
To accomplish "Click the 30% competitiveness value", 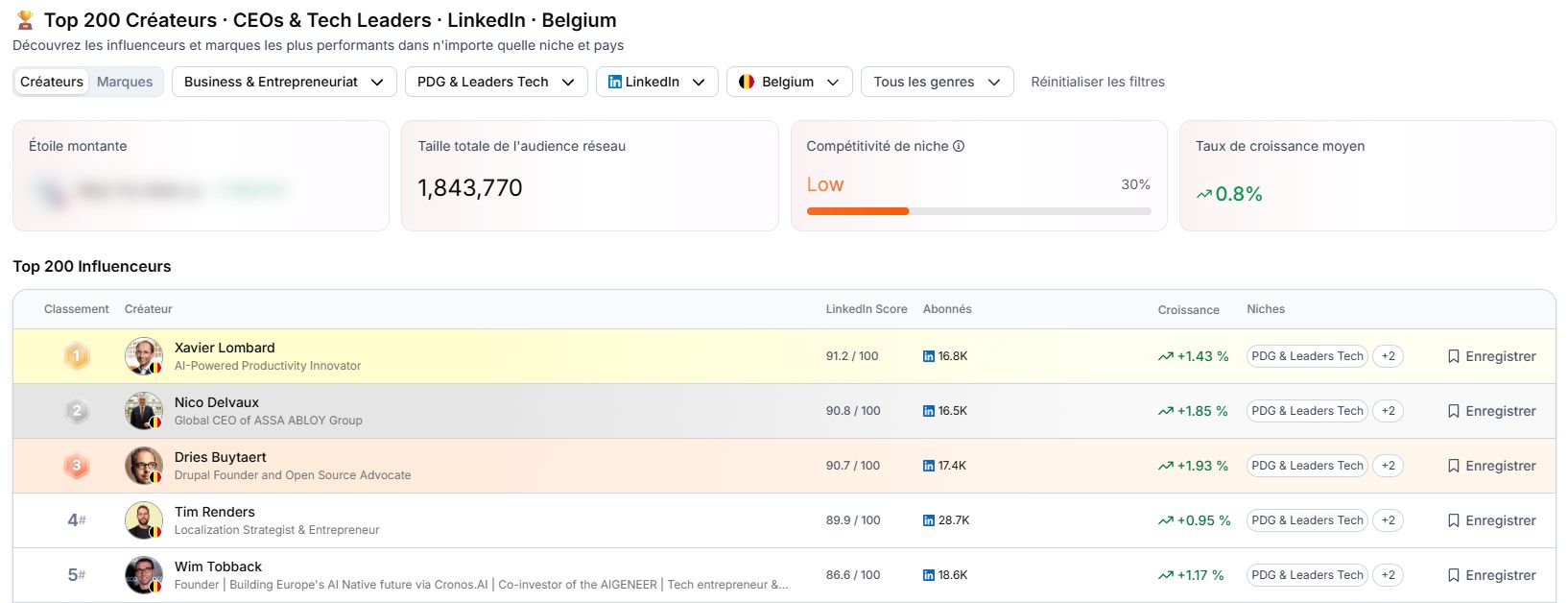I will [x=1136, y=184].
